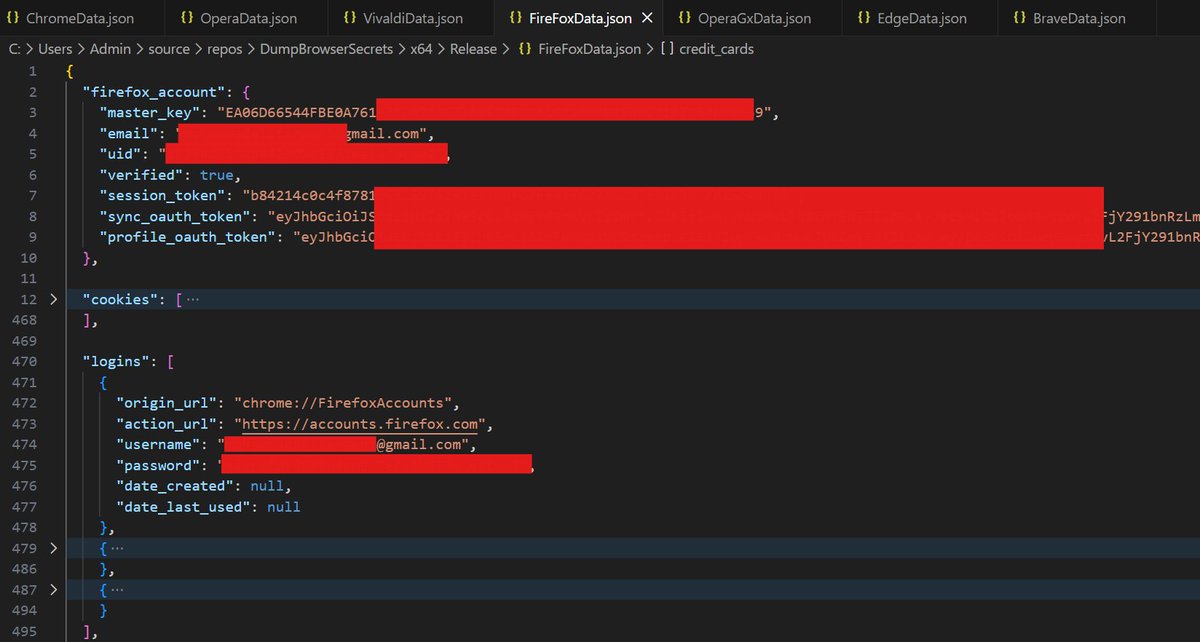Click line number 1 in the gutter
The width and height of the screenshot is (1200, 642).
[x=32, y=71]
